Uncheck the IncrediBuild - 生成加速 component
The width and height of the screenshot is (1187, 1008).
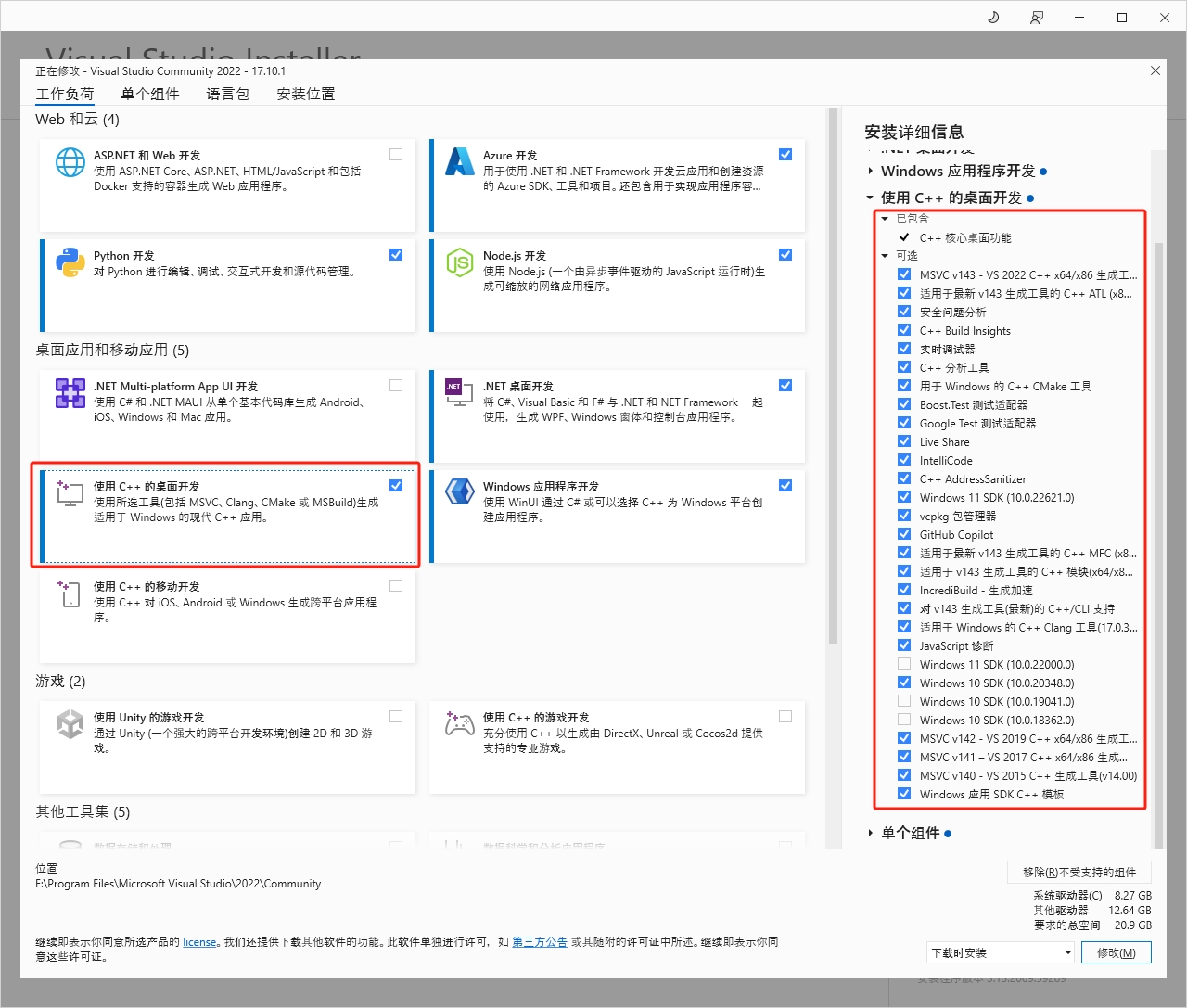[904, 590]
